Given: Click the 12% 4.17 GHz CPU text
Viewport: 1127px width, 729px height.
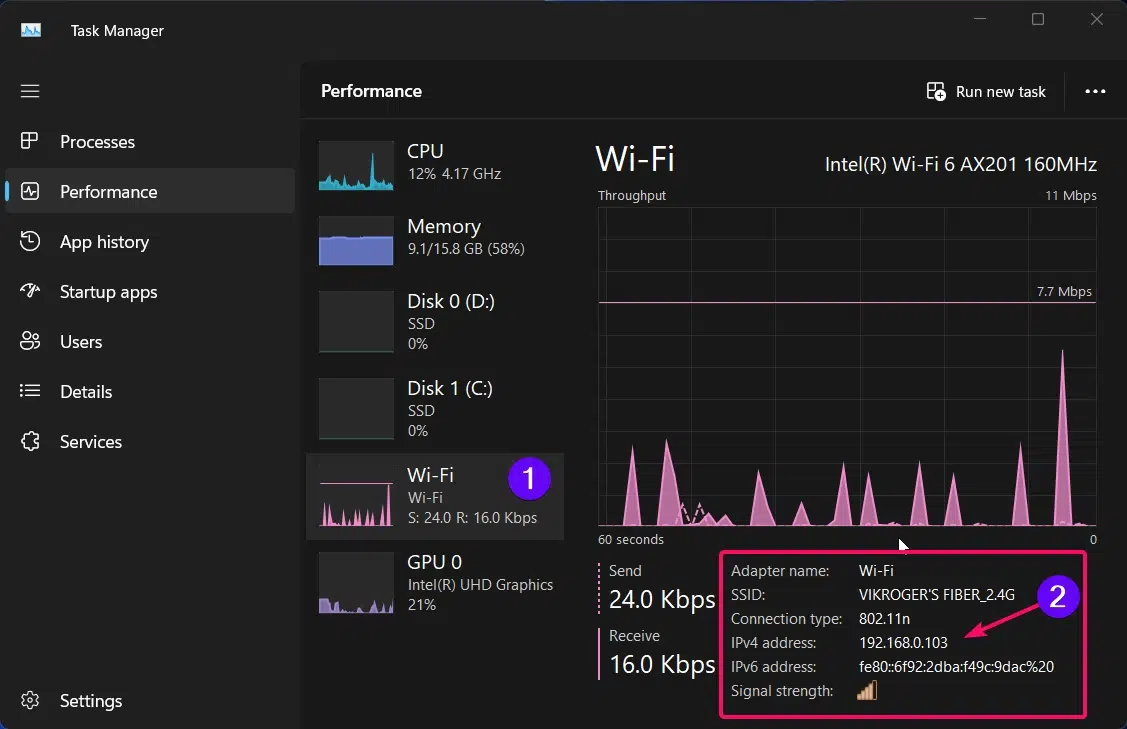Looking at the screenshot, I should 454,173.
